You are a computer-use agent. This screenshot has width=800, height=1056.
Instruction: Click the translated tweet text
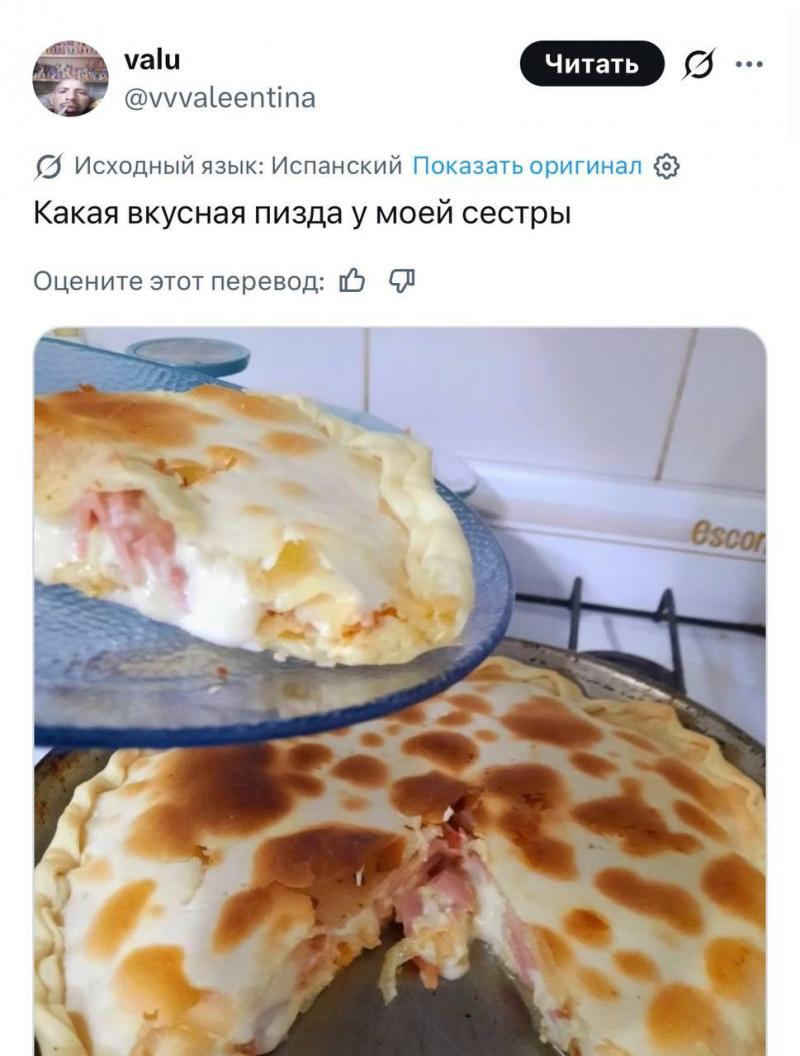[x=302, y=213]
